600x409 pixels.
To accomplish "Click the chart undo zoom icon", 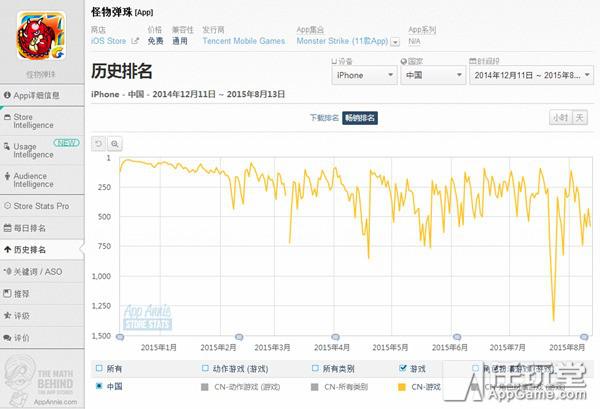I will (x=98, y=144).
